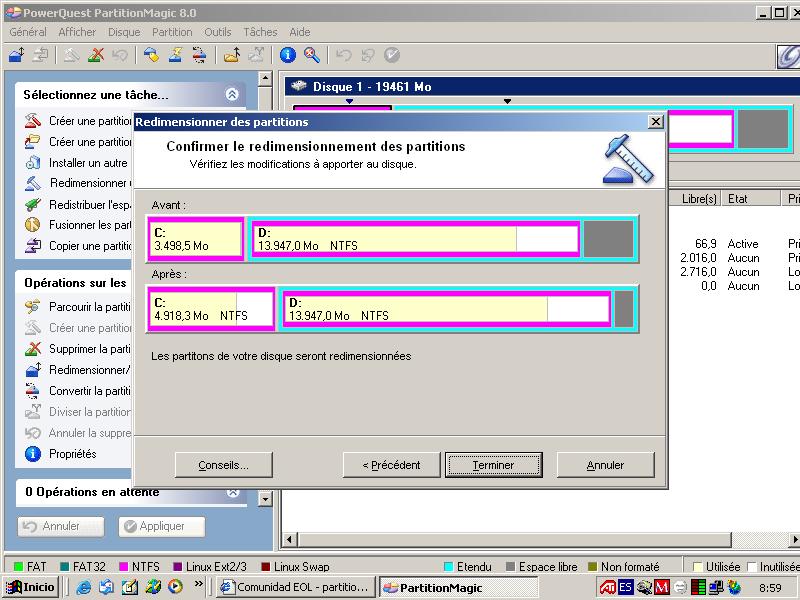Click the 'Active' status cell
The width and height of the screenshot is (800, 600).
[x=743, y=244]
